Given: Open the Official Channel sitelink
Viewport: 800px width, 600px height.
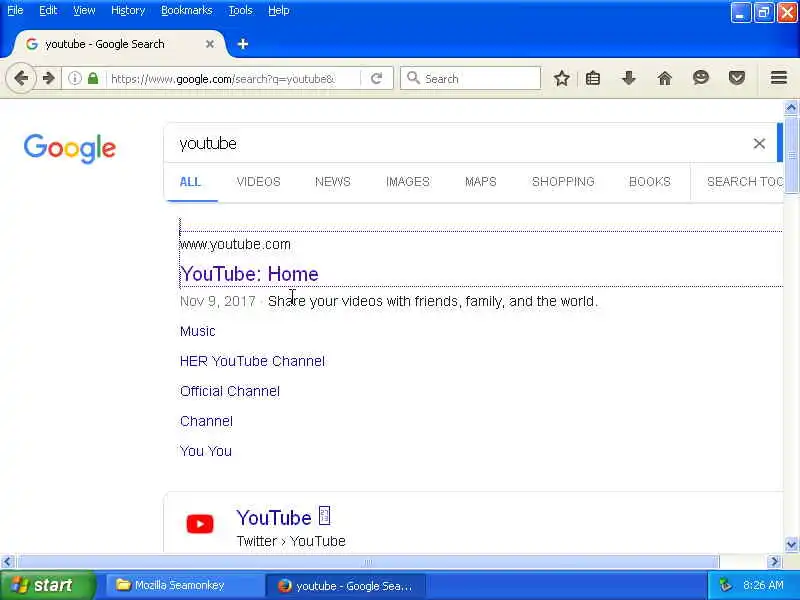Looking at the screenshot, I should [230, 391].
